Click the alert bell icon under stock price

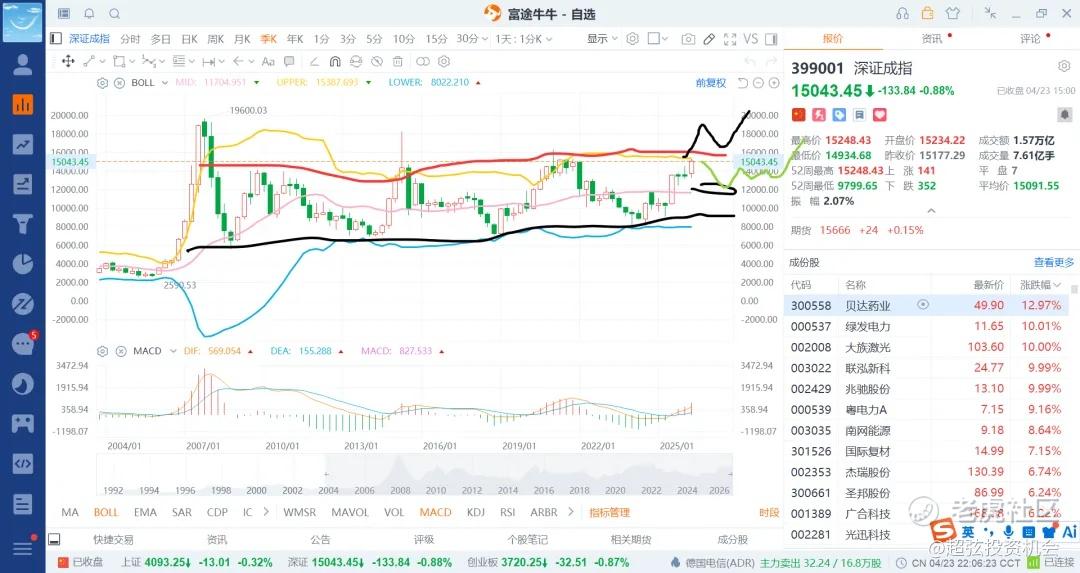point(1064,114)
